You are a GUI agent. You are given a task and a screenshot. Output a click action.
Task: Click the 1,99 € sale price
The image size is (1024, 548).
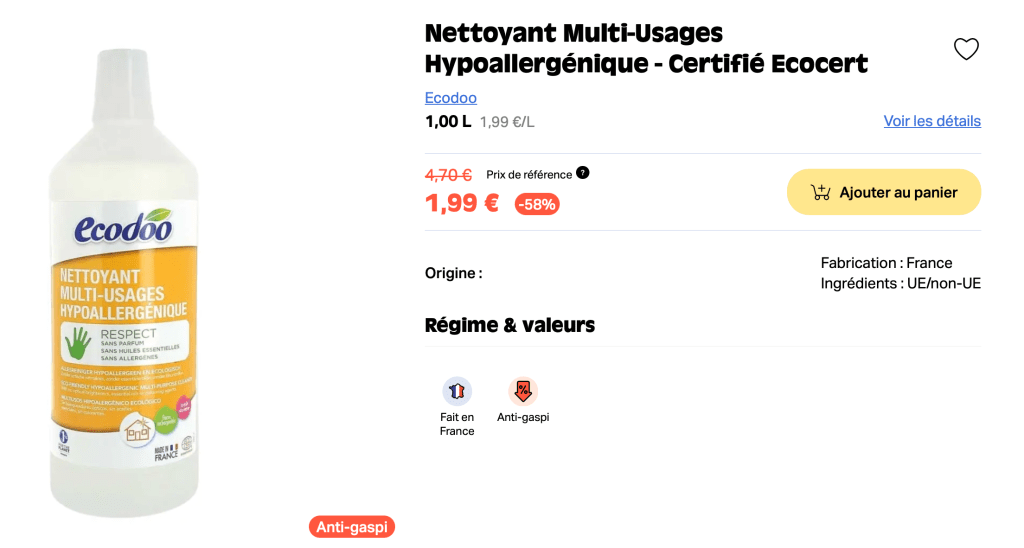(x=462, y=203)
